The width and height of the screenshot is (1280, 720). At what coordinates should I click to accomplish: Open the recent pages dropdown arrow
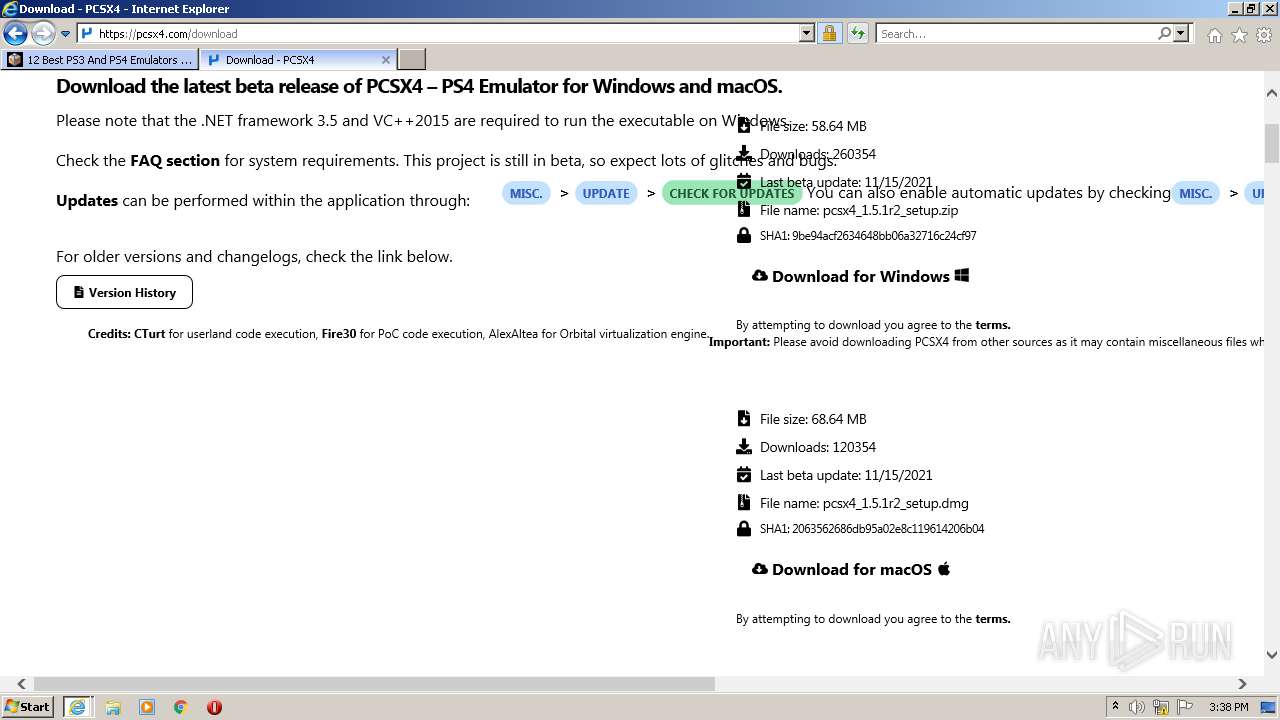coord(65,34)
